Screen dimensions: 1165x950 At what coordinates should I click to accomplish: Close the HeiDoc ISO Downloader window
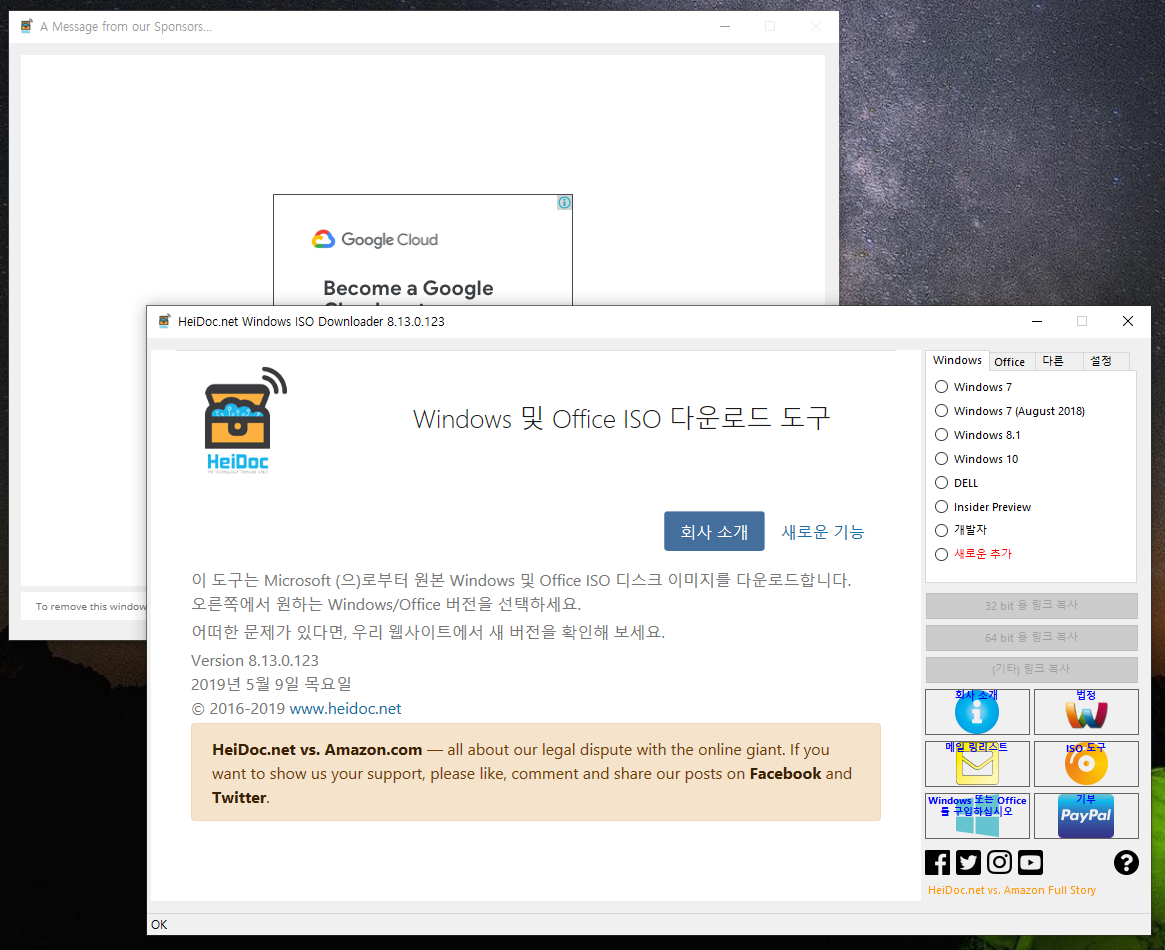point(1127,321)
